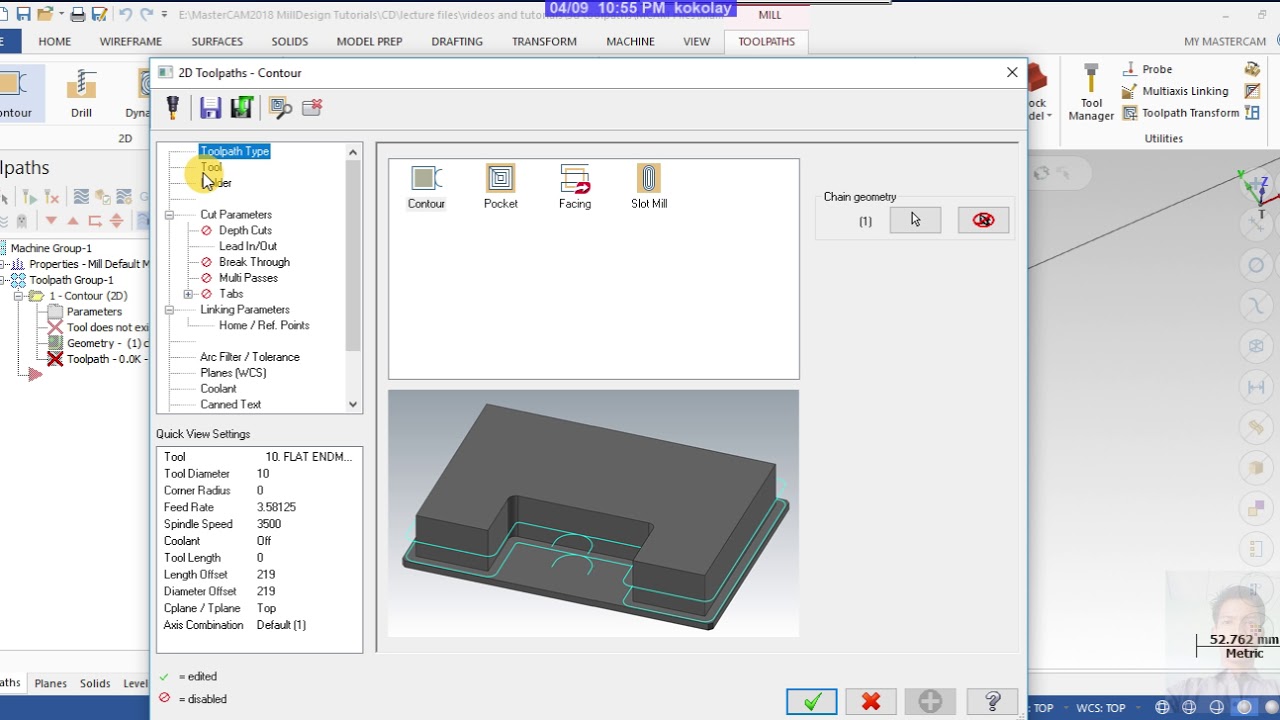Load parameters with the green arrow disk icon

241,108
